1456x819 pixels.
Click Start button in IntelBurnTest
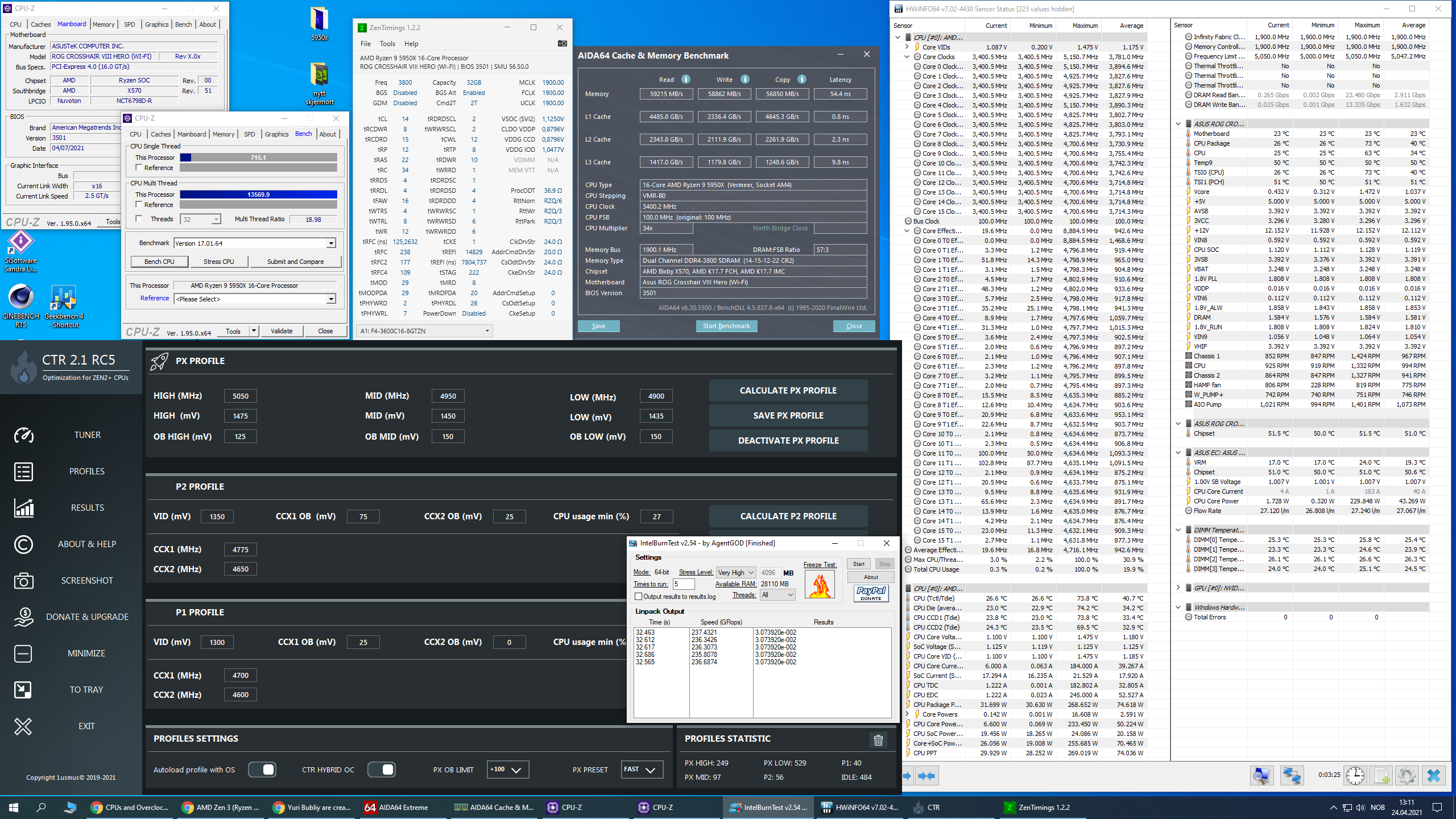point(859,564)
